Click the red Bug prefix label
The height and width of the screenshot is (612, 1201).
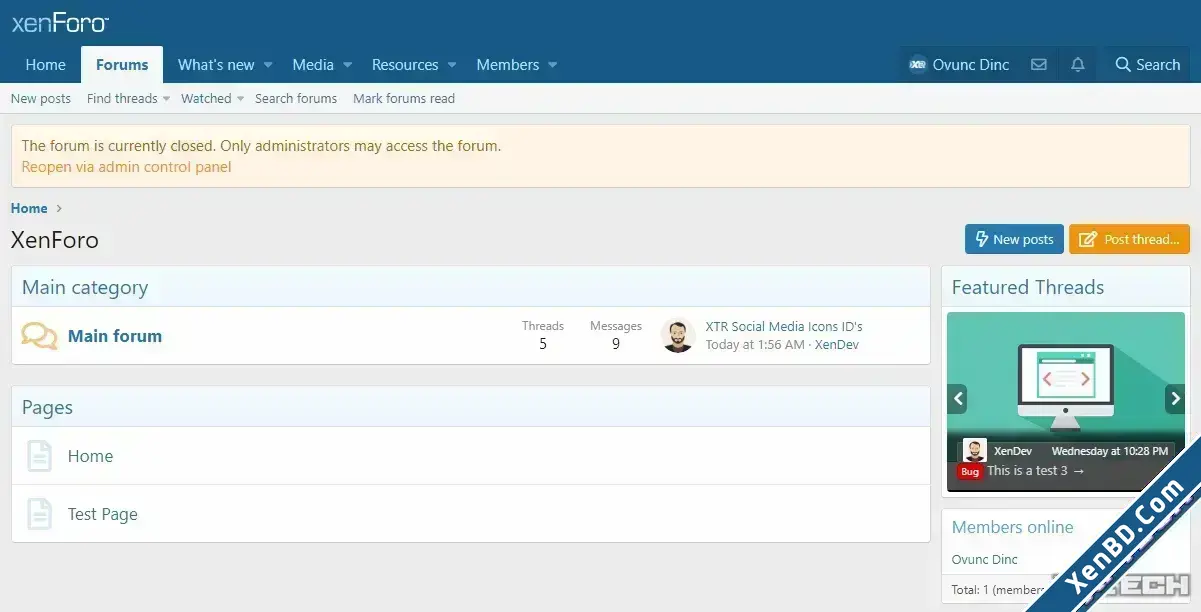point(970,471)
